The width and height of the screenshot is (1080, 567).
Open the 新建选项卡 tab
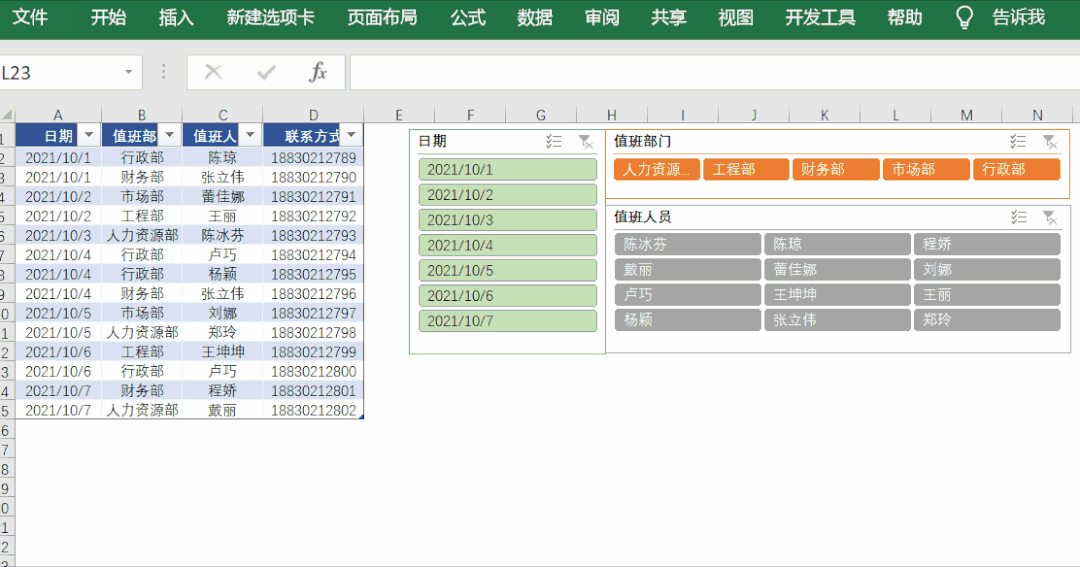click(x=271, y=17)
